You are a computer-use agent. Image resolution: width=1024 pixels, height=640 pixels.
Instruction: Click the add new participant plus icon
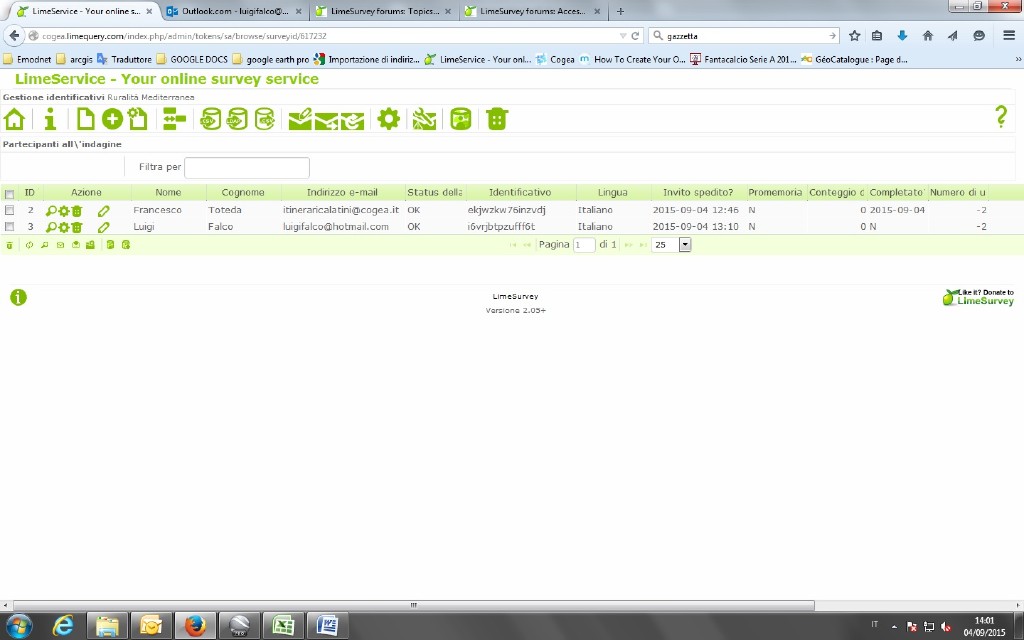pos(112,119)
